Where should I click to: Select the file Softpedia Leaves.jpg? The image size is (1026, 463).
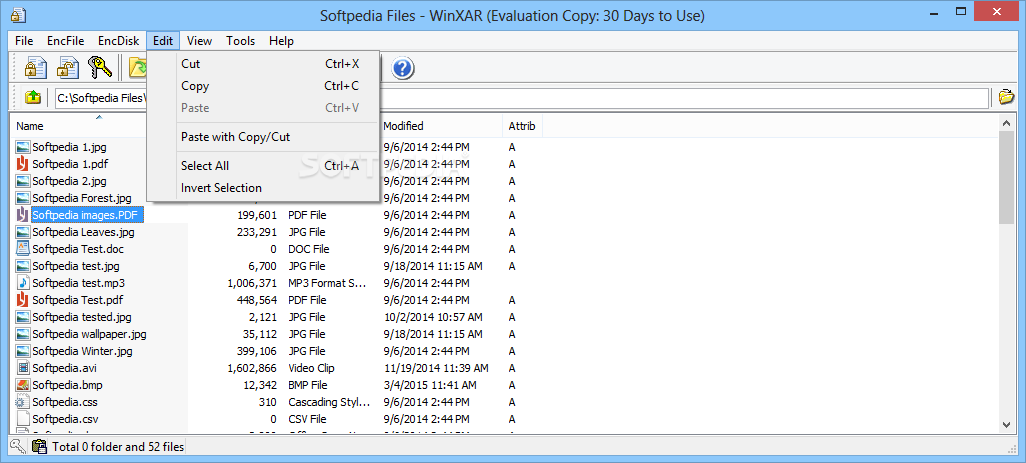click(83, 232)
